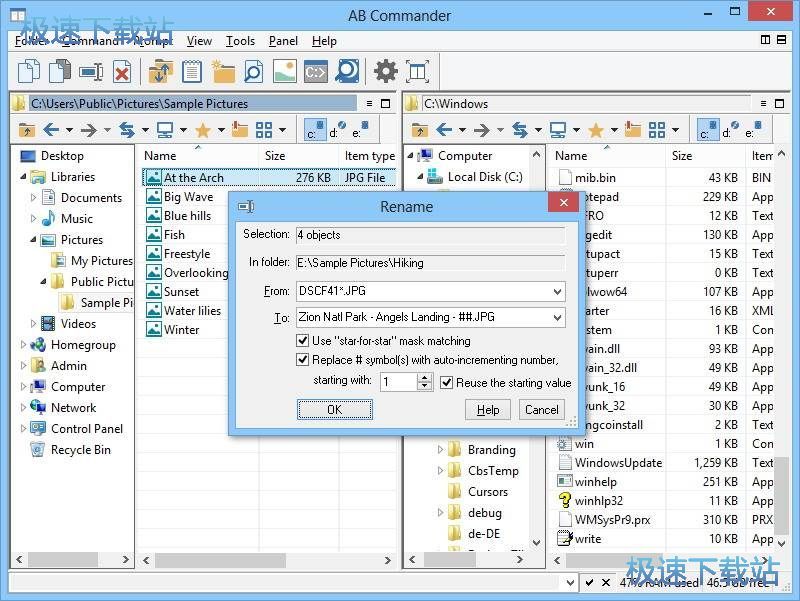
Task: Click the Rename icon in main toolbar
Action: click(x=91, y=71)
